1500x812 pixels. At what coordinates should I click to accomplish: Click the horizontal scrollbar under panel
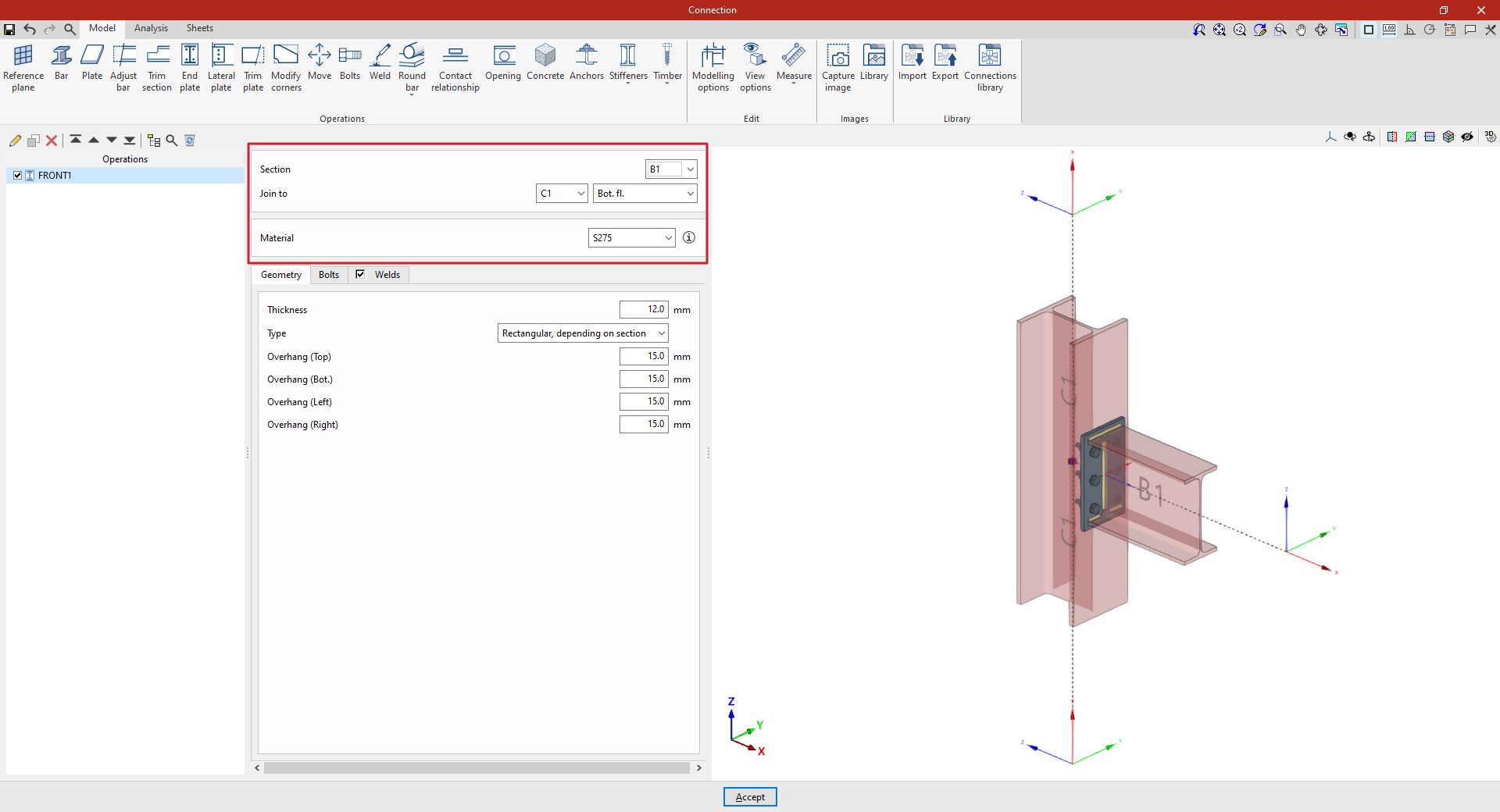click(x=477, y=768)
